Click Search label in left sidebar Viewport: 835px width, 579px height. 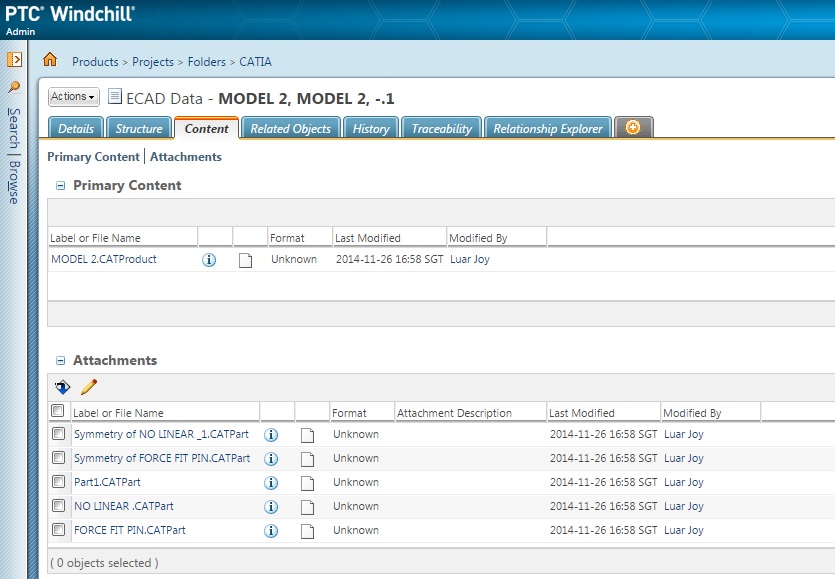[14, 128]
